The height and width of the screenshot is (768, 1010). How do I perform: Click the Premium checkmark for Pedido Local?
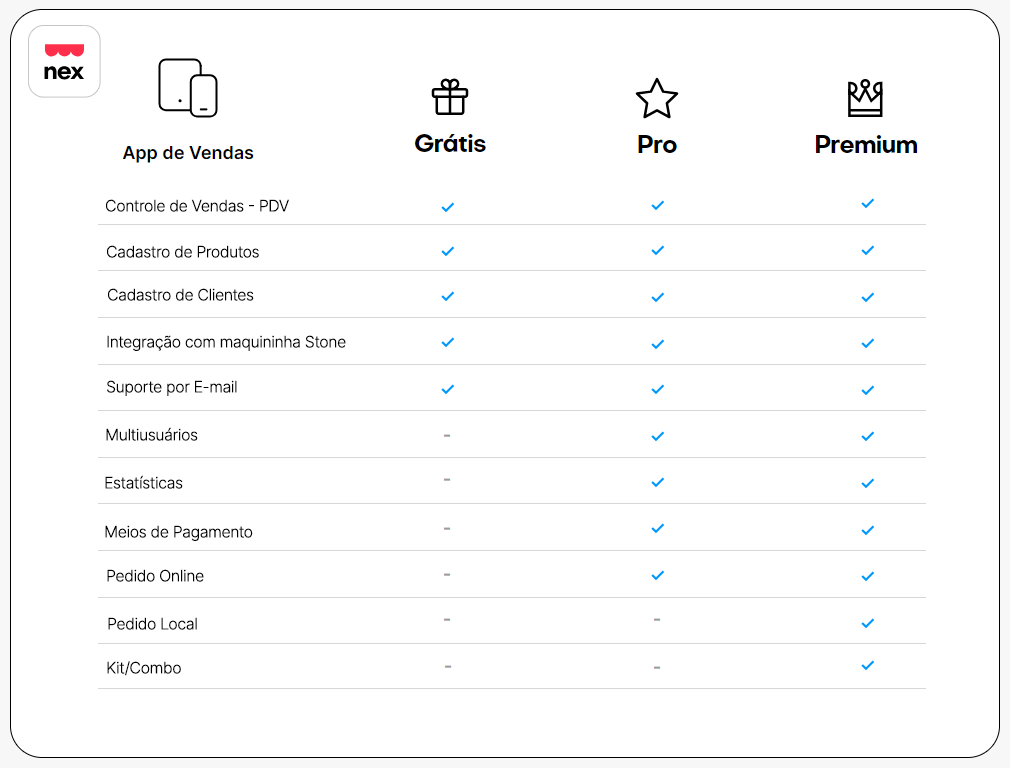pos(867,623)
